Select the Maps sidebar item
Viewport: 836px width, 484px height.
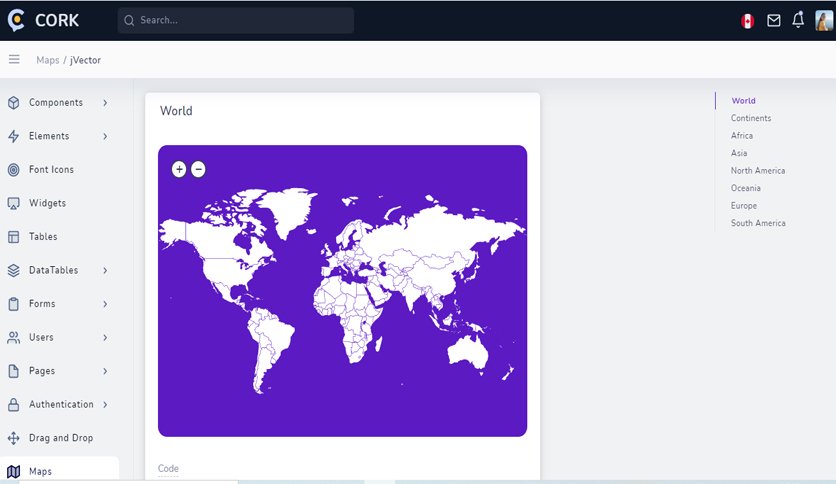[x=59, y=470]
